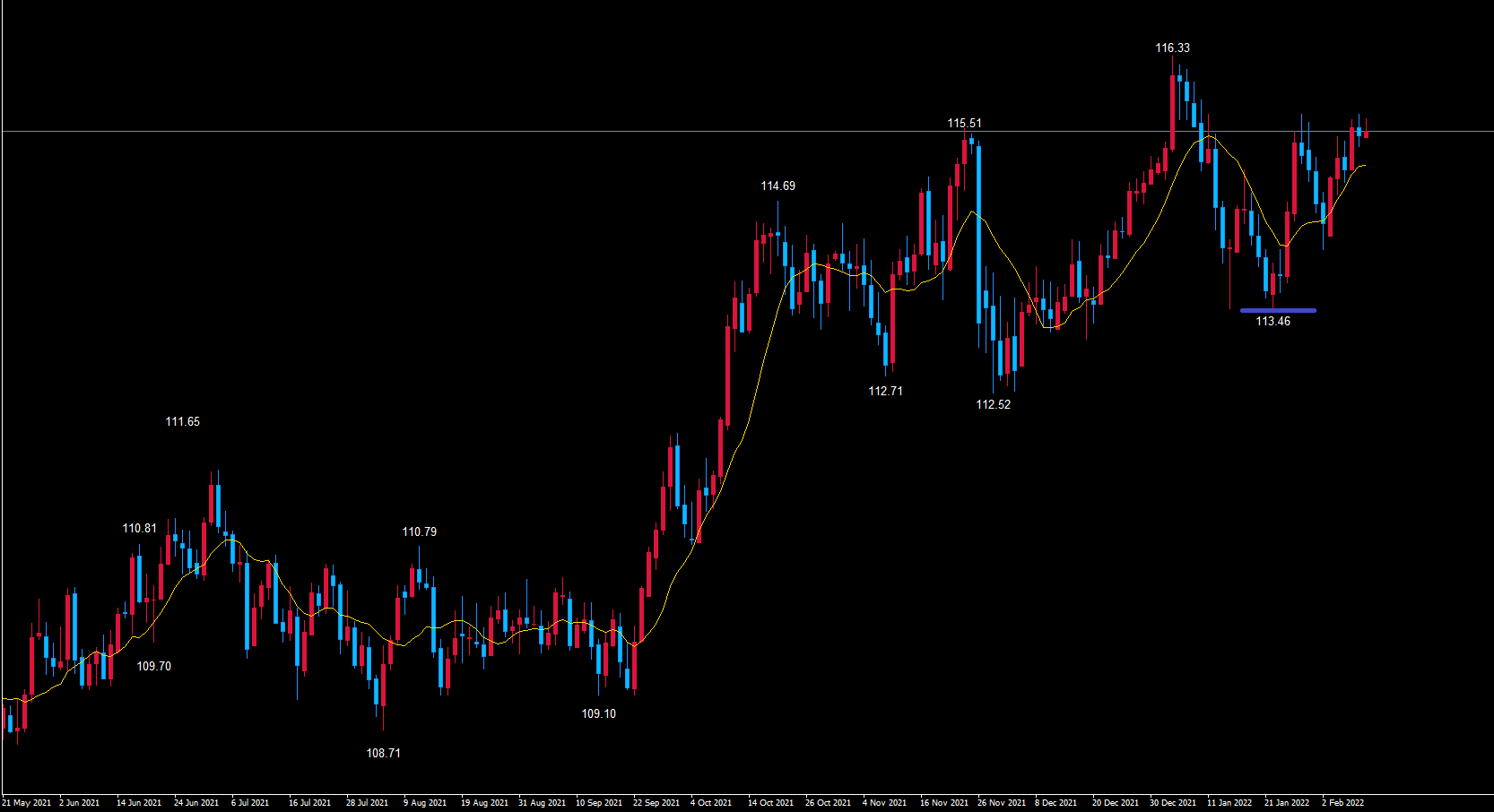This screenshot has height=812, width=1494.
Task: Click the 116.33 peak price label
Action: [1172, 48]
